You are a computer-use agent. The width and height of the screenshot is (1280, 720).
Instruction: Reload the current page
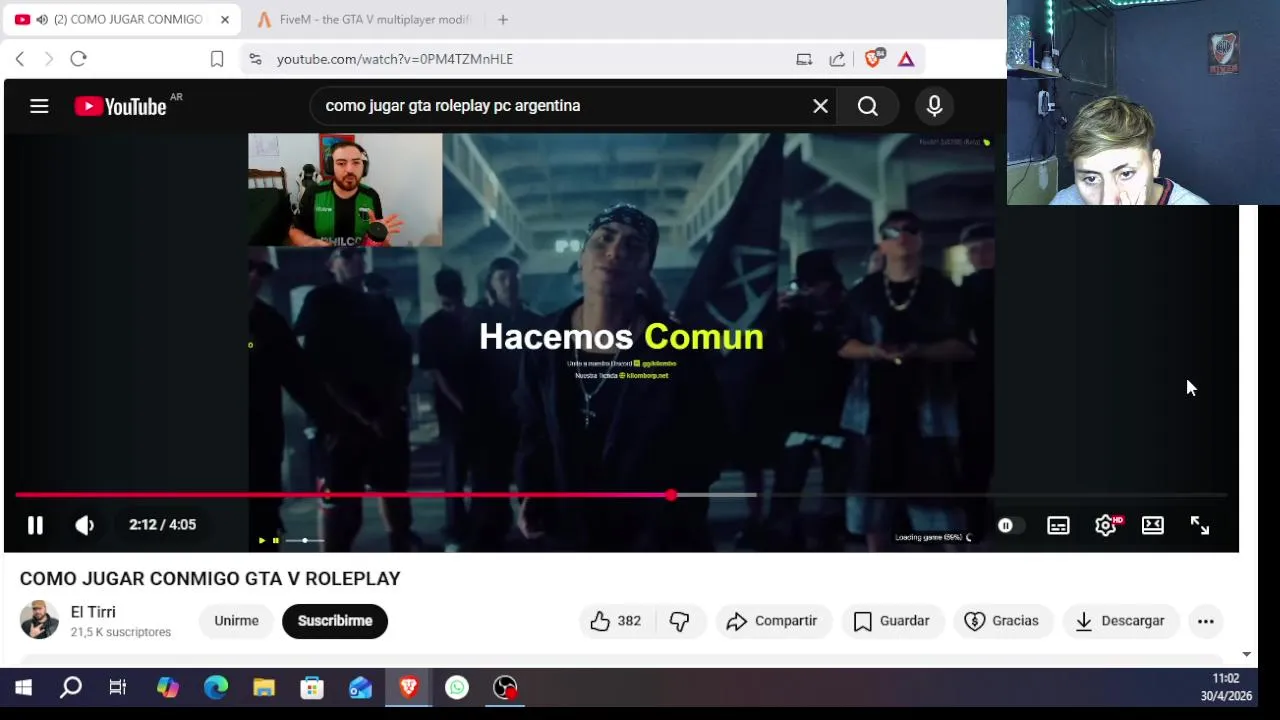pos(78,59)
